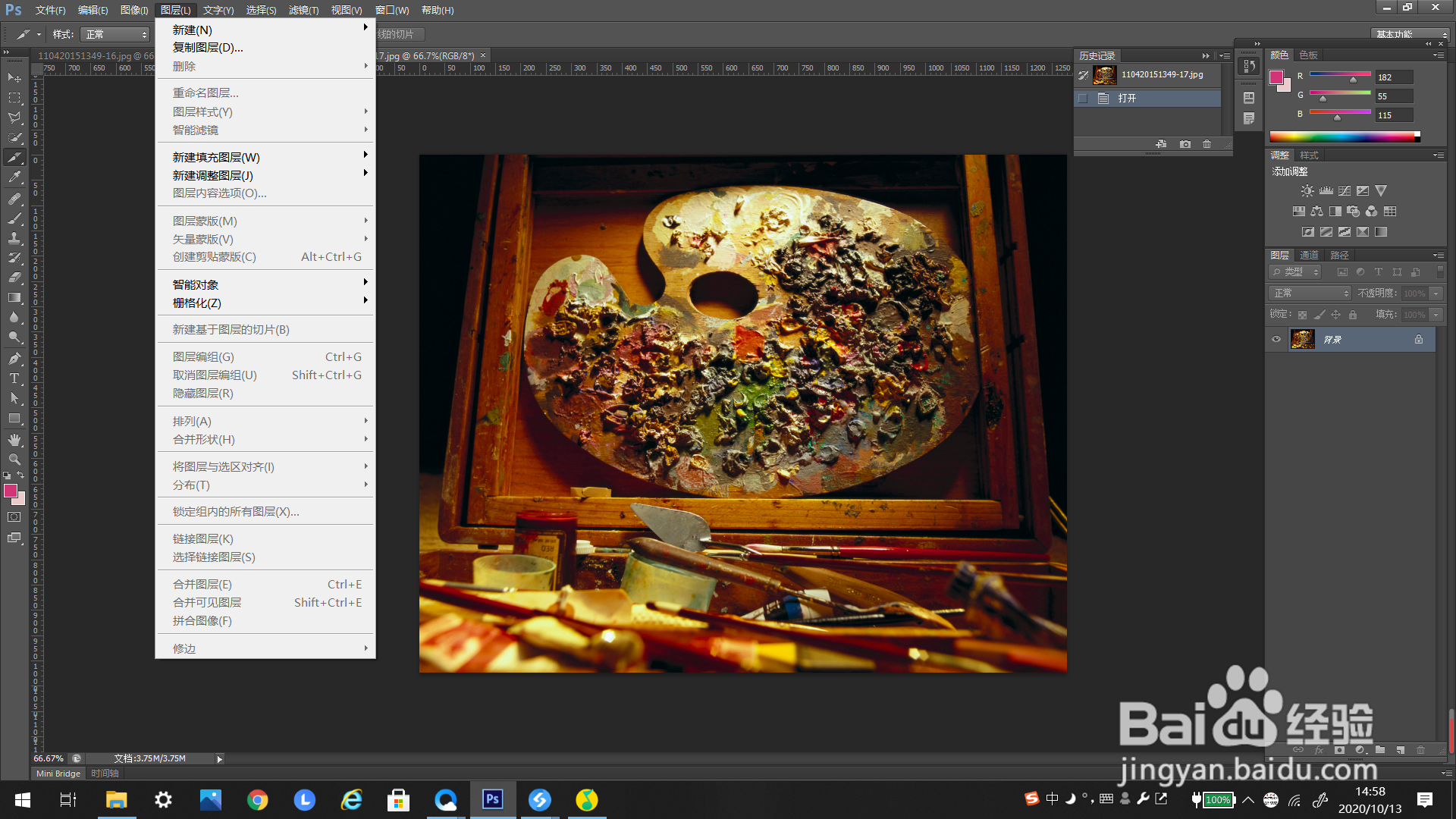
Task: Add a Brightness/Contrast adjustment (sun icon)
Action: 1307,191
